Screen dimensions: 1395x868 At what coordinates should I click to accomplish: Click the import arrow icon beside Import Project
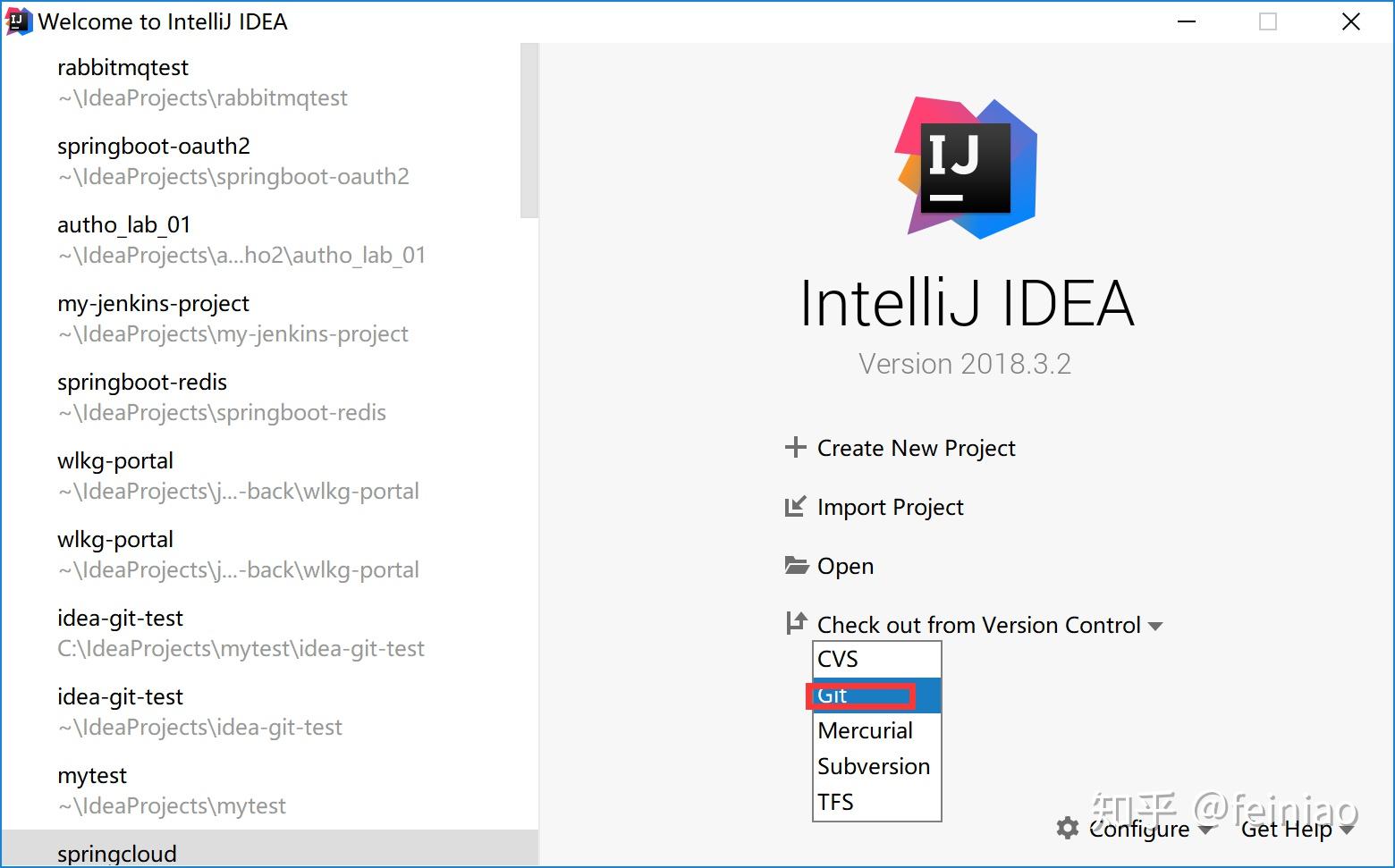click(x=795, y=506)
